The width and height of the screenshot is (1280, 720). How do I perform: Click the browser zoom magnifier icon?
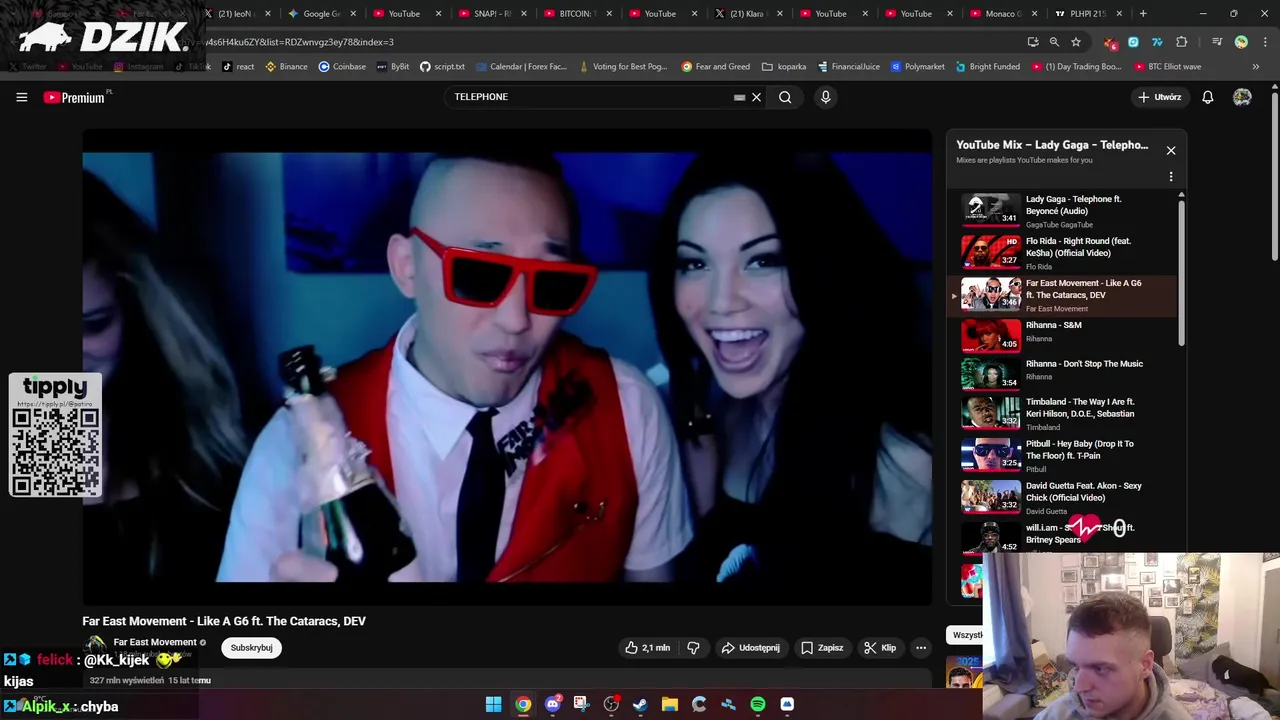pos(1054,42)
